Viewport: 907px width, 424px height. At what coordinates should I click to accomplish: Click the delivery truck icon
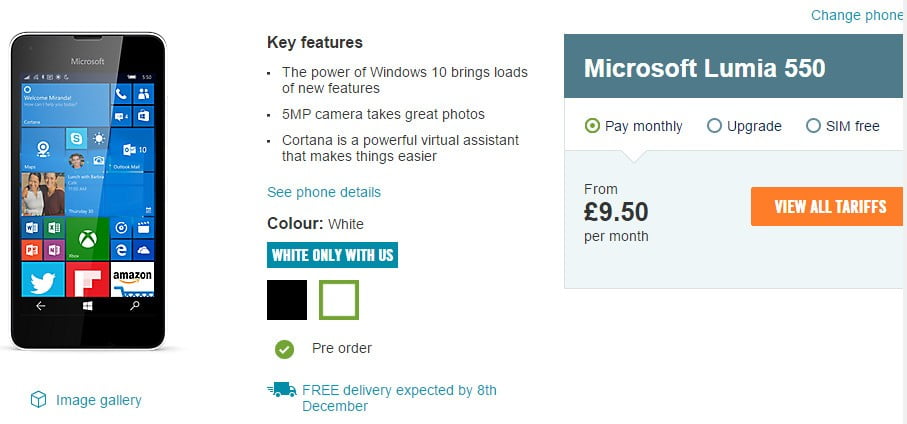[x=282, y=390]
